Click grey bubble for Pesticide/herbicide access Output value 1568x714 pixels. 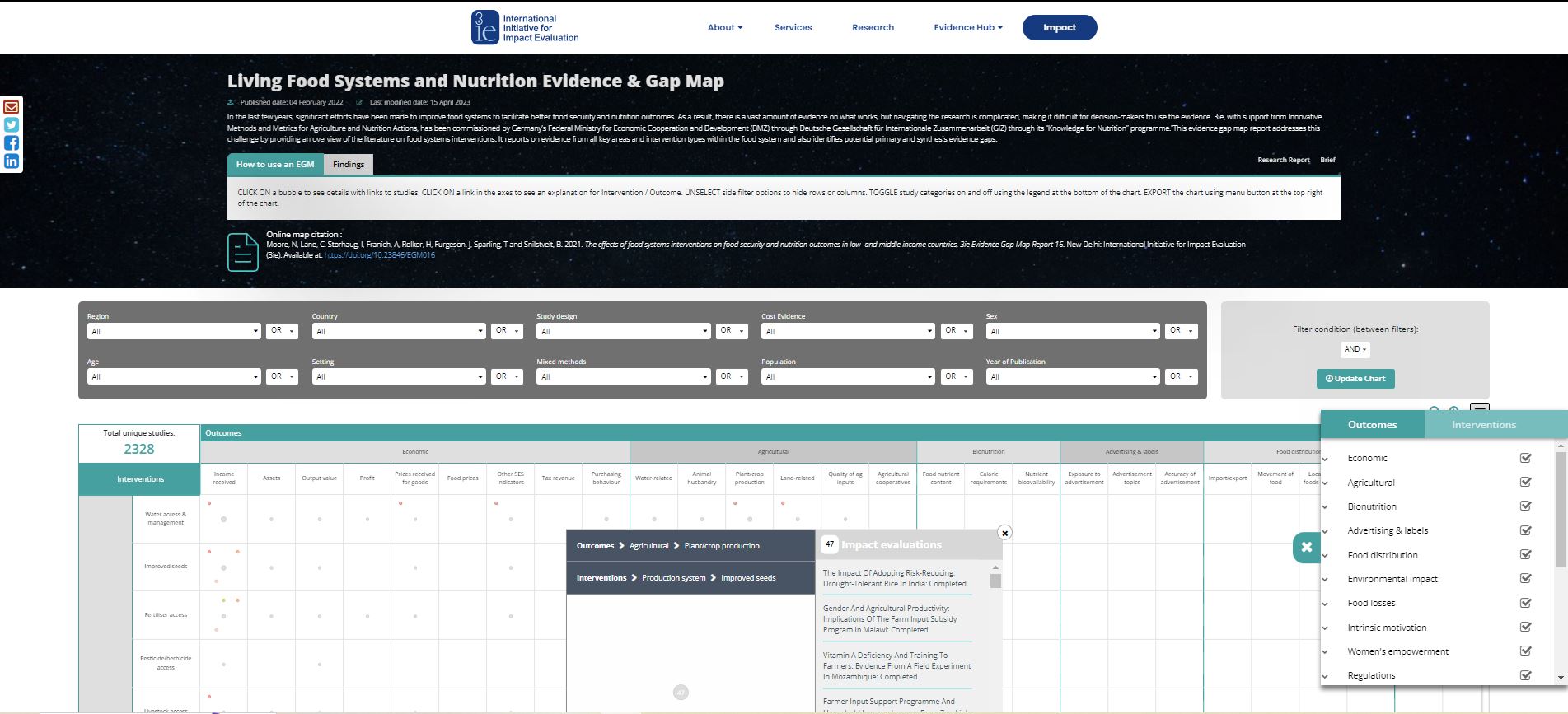pyautogui.click(x=319, y=664)
